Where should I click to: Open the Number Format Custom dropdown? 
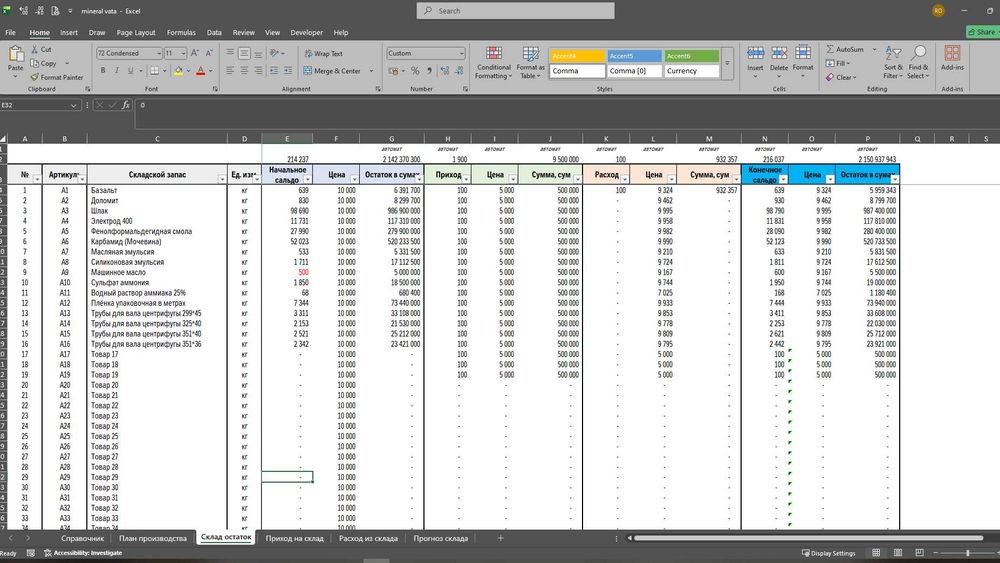click(x=461, y=54)
